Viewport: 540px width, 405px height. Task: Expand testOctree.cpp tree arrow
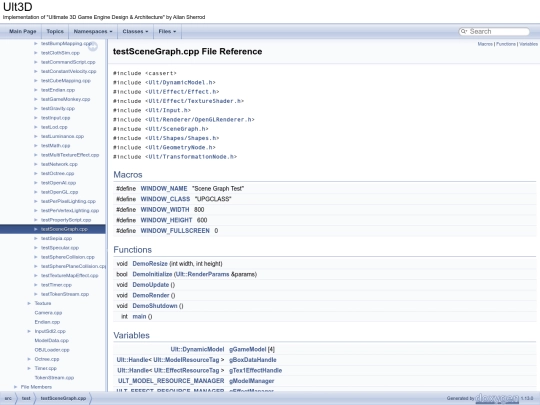[x=35, y=174]
